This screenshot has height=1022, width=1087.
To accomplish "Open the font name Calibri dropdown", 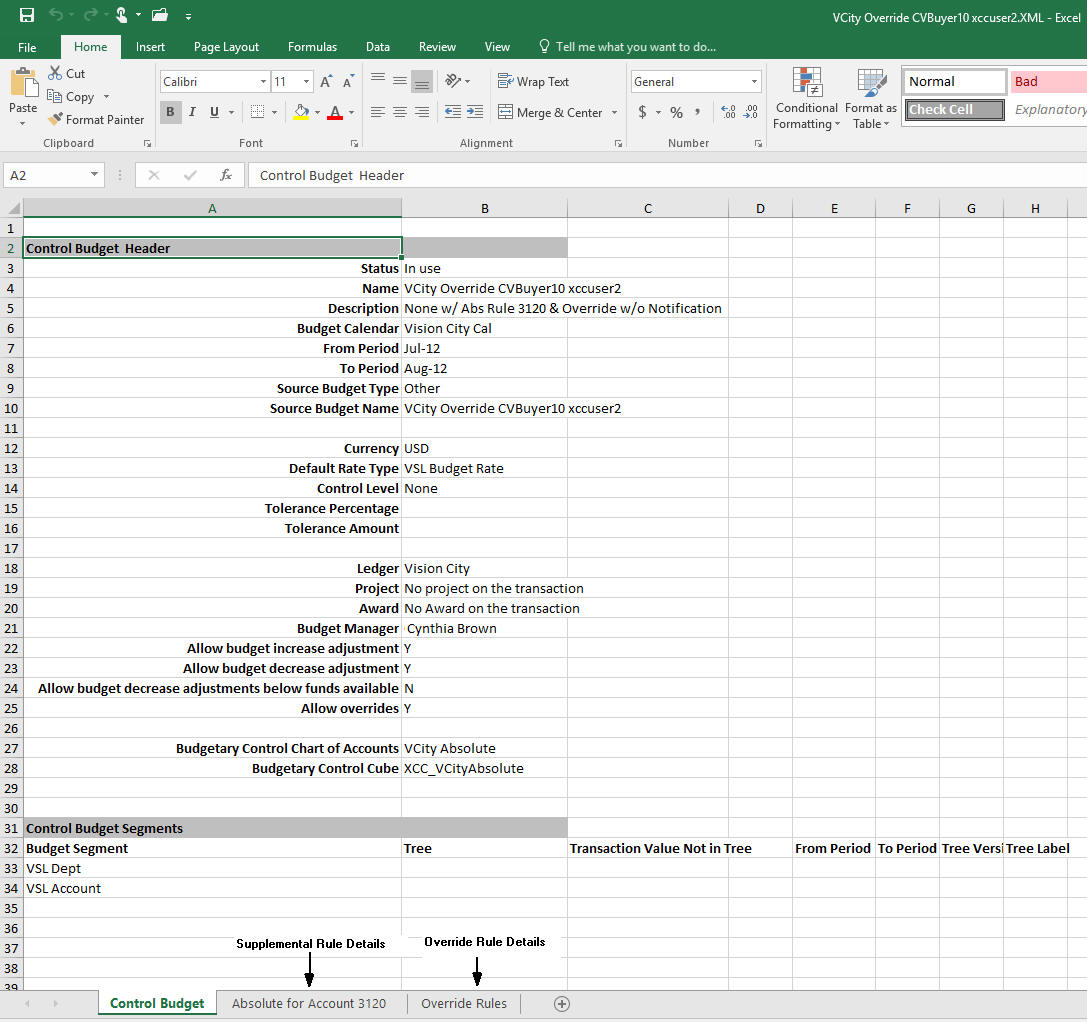I will click(263, 81).
